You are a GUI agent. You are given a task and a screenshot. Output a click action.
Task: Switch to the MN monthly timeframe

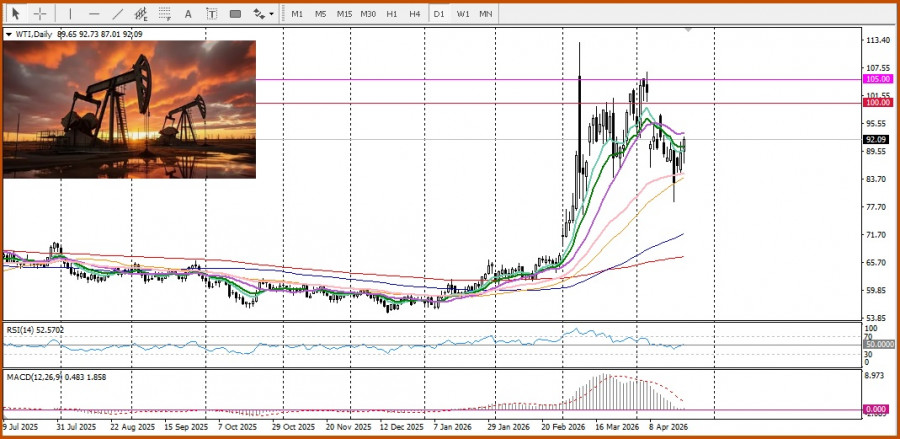(485, 14)
